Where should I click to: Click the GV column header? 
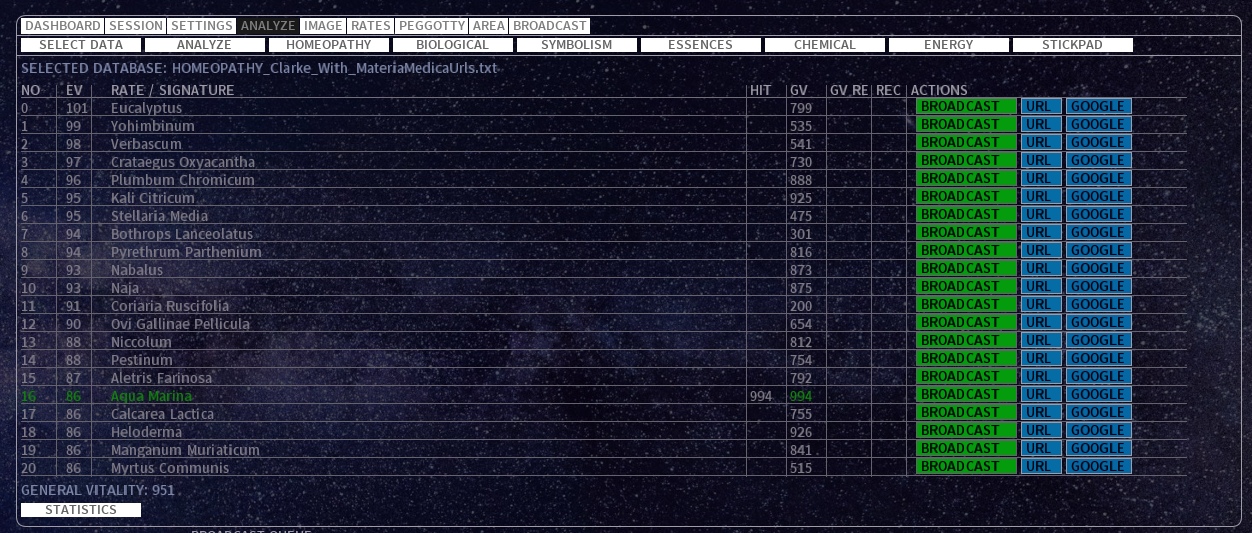coord(798,90)
